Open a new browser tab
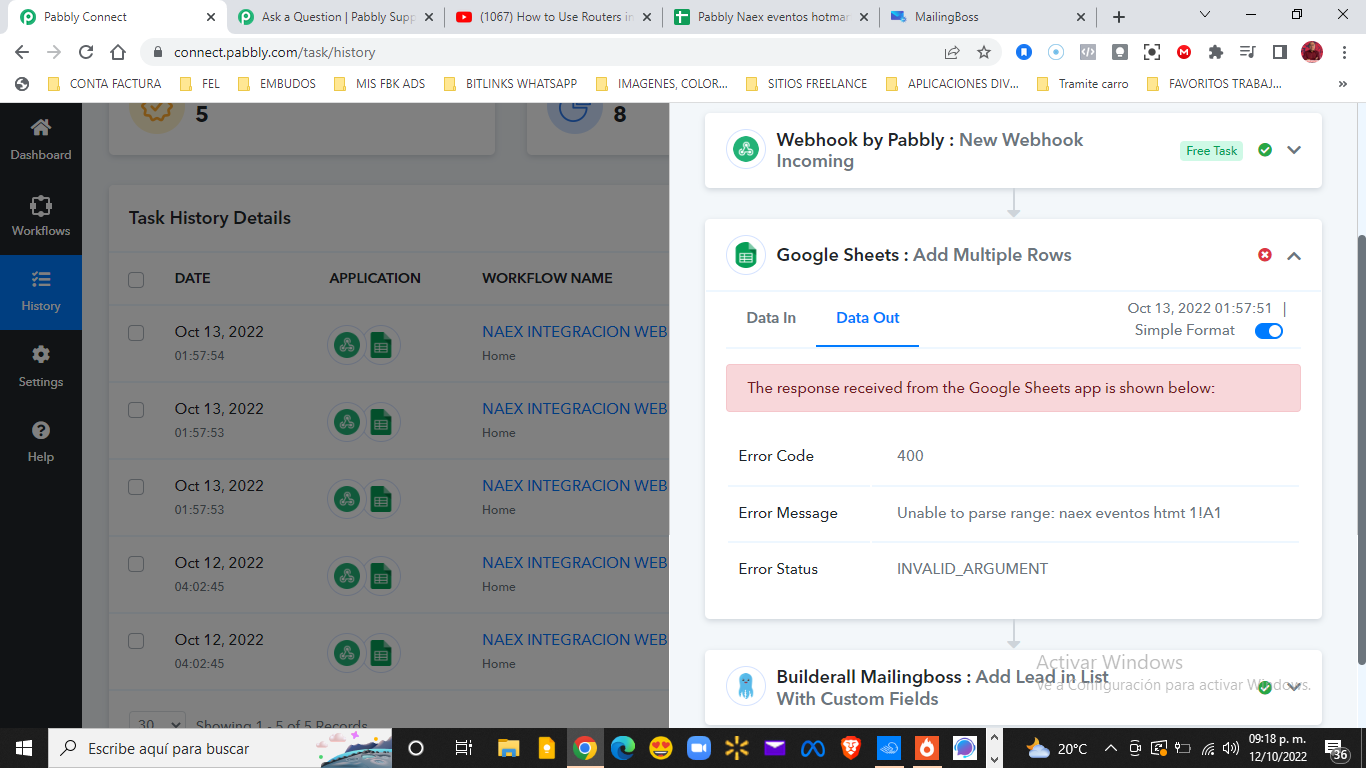Screen dimensions: 1366x768 click(1119, 17)
